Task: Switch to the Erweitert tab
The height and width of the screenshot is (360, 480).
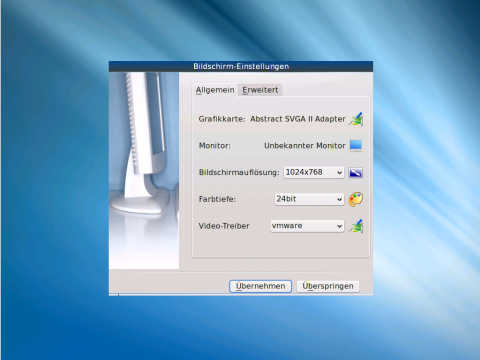Action: (x=260, y=90)
